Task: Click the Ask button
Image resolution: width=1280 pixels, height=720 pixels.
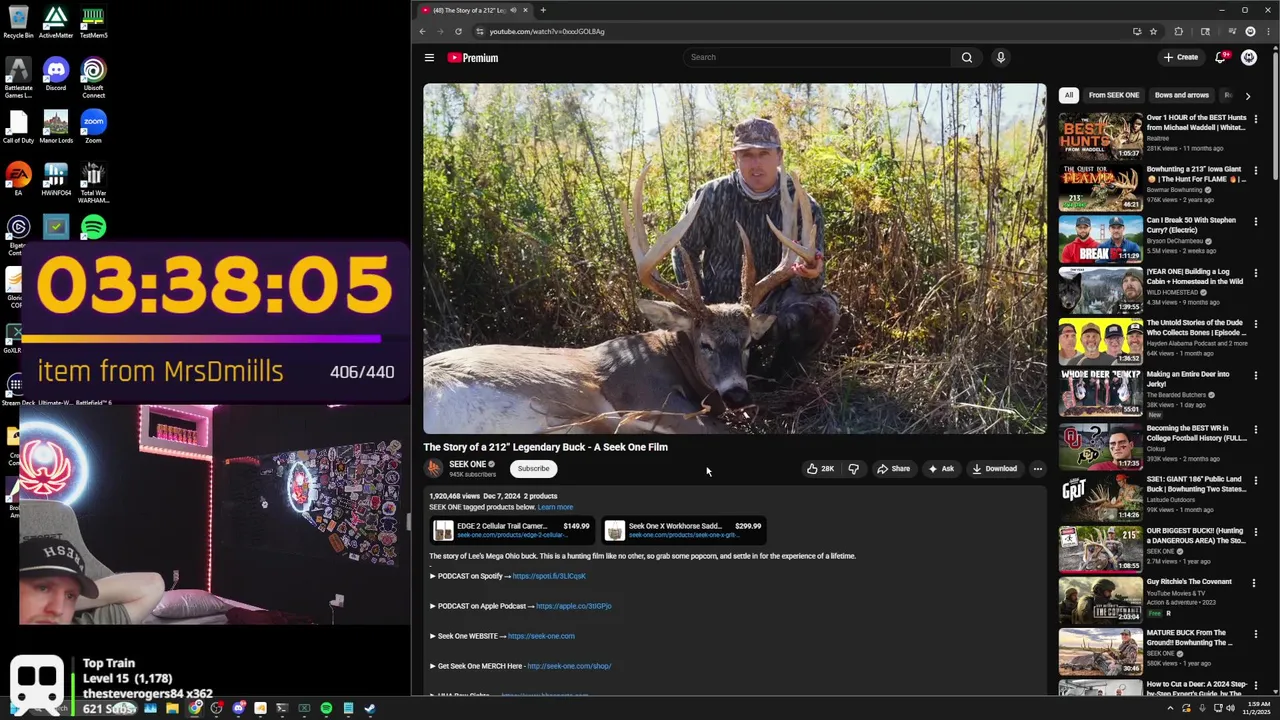Action: point(941,469)
